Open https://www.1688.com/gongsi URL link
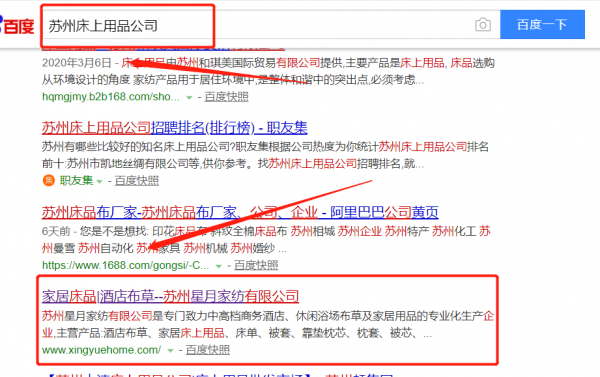 point(126,265)
